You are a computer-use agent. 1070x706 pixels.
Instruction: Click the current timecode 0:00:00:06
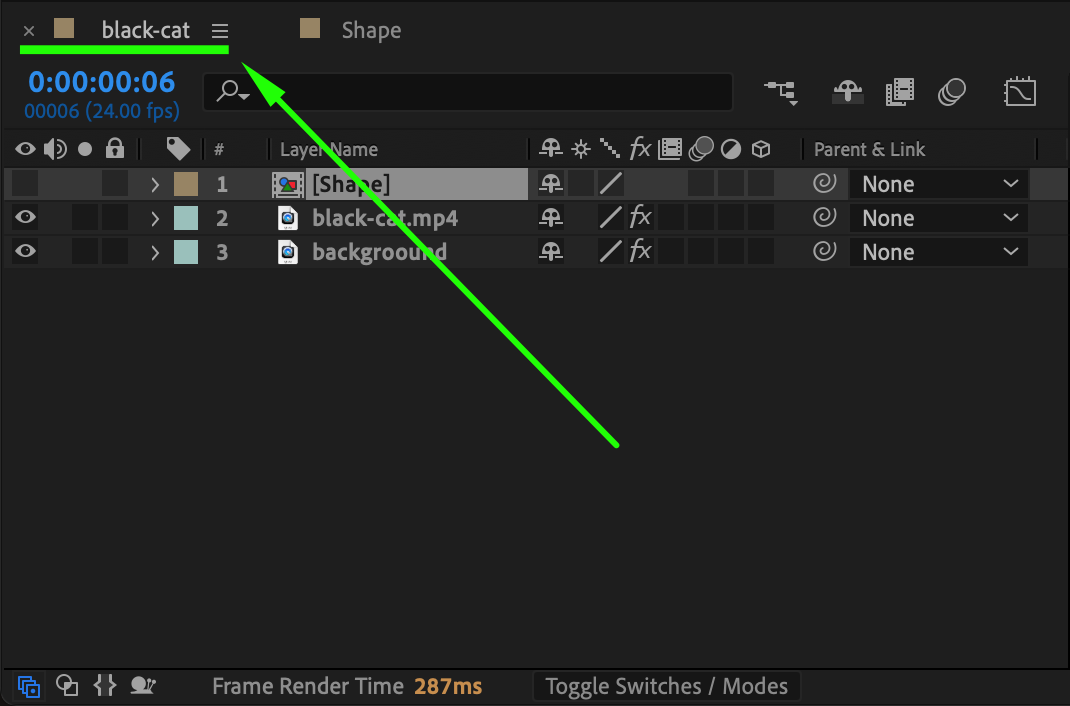(101, 82)
